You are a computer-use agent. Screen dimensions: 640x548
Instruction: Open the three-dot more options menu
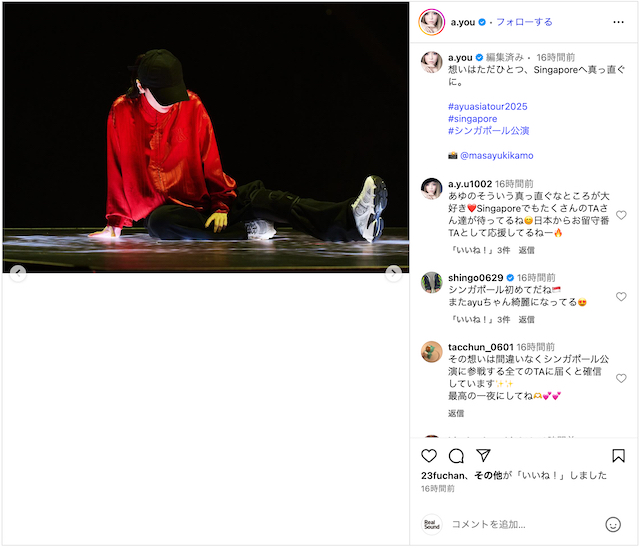(618, 22)
